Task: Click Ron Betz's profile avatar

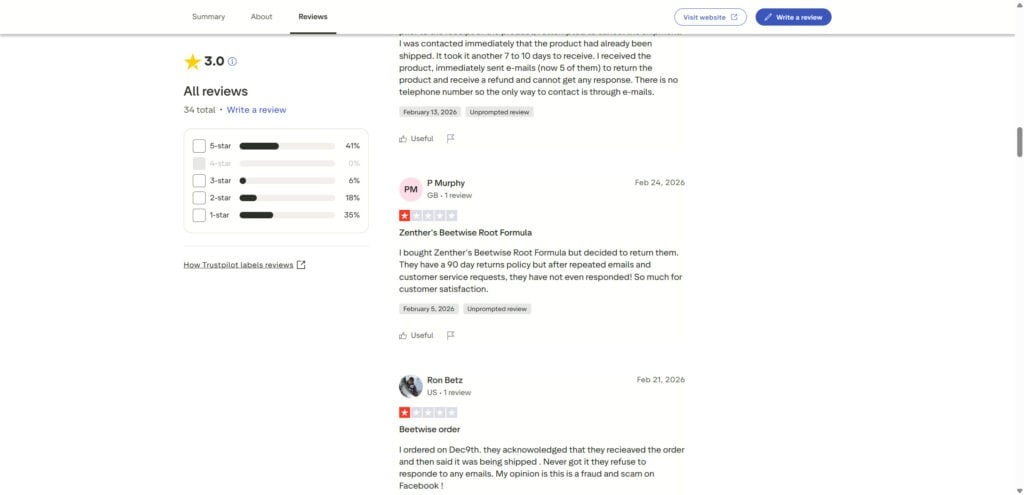Action: pos(410,386)
